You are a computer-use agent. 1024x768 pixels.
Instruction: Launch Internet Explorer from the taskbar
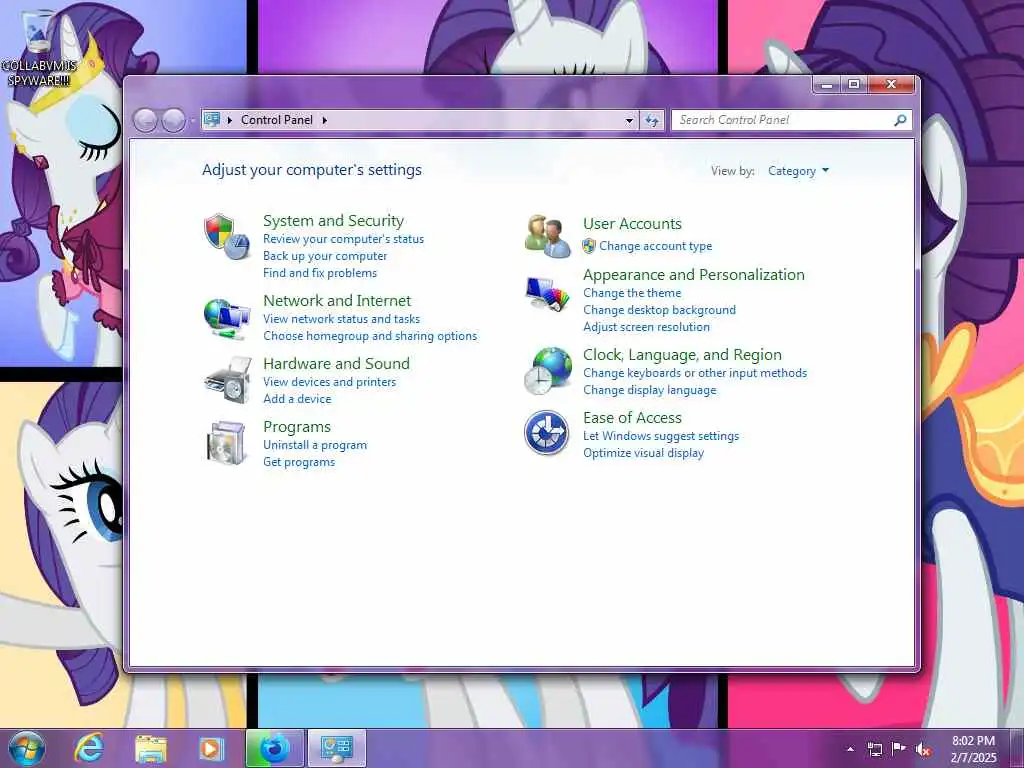[x=89, y=748]
